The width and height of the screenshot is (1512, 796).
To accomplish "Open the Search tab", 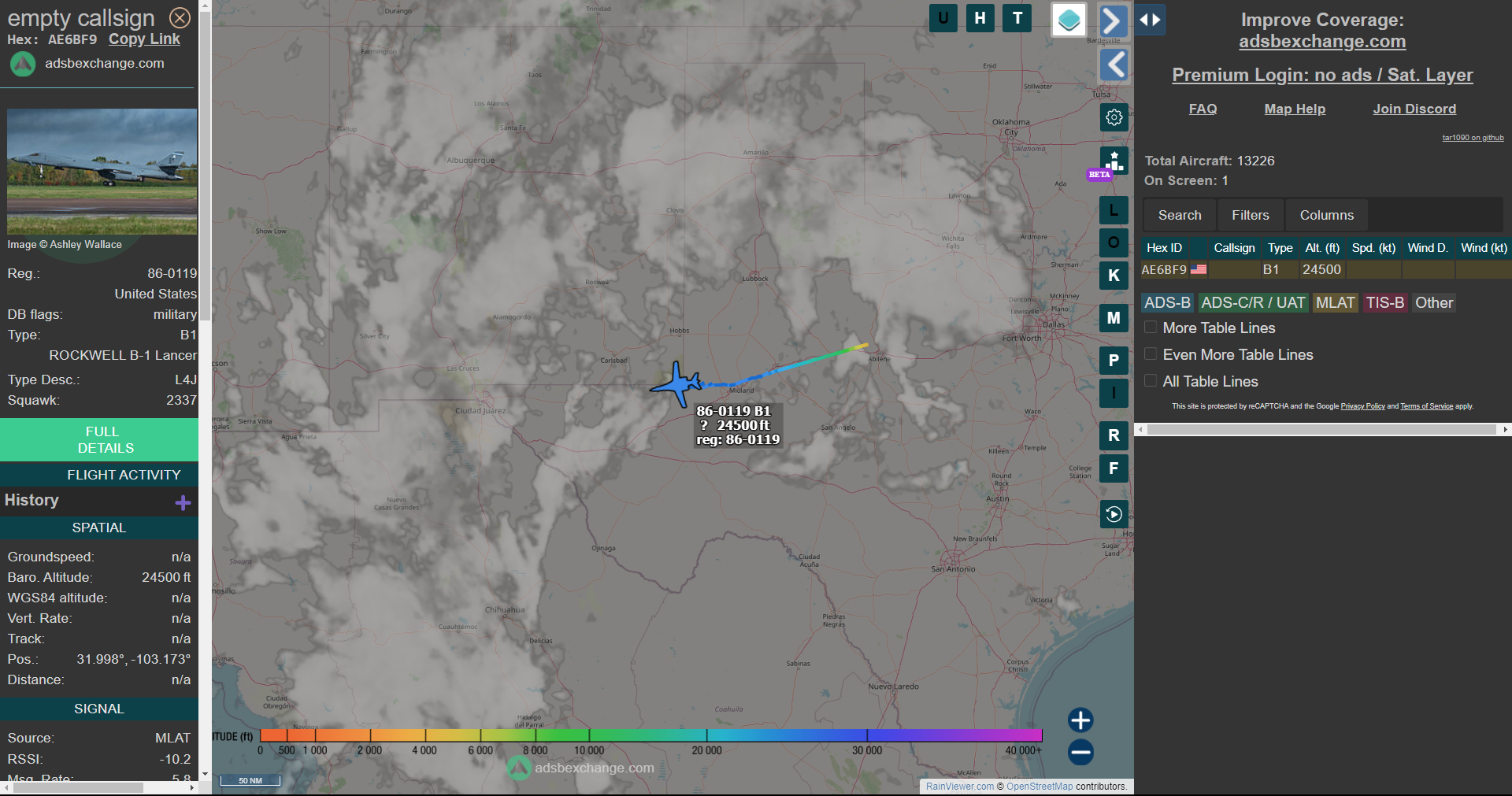I will tap(1180, 215).
